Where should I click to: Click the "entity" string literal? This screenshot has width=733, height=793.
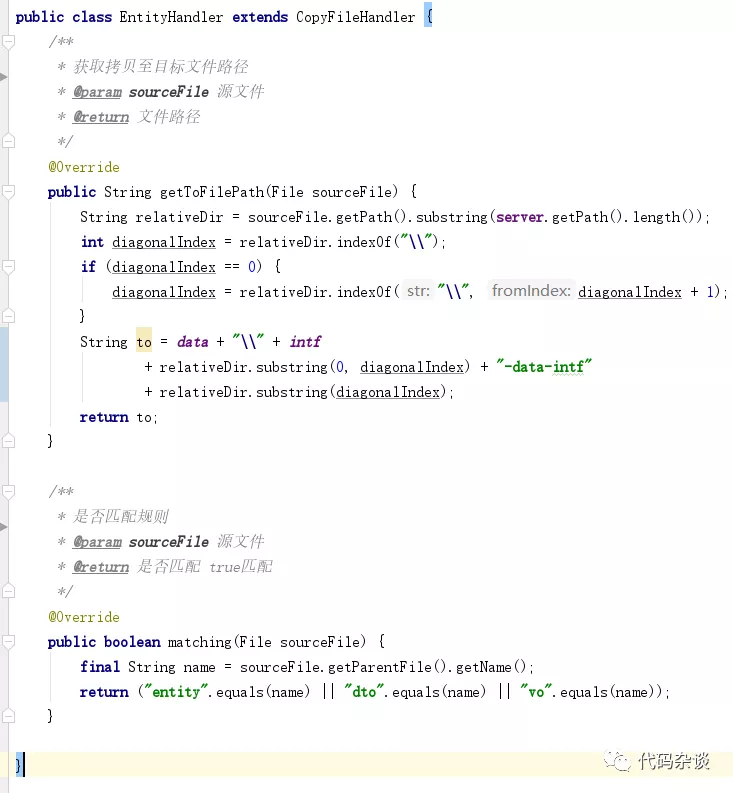click(x=176, y=691)
